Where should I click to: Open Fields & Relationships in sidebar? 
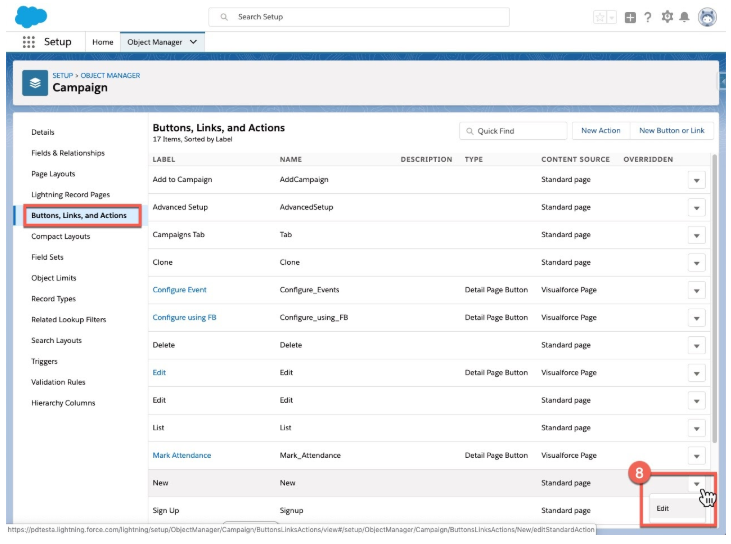pyautogui.click(x=68, y=153)
